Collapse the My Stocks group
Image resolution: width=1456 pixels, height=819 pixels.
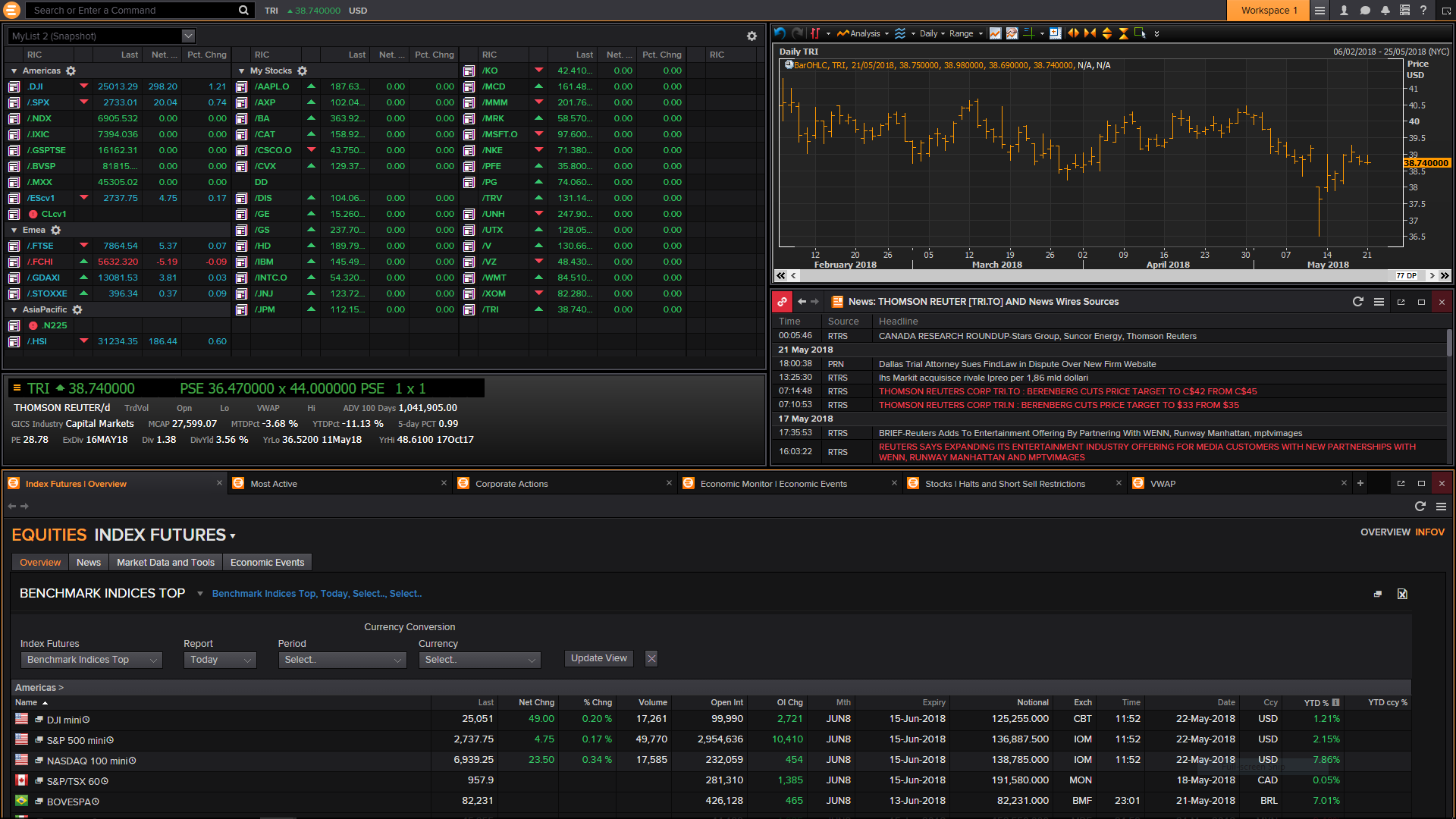pyautogui.click(x=242, y=71)
